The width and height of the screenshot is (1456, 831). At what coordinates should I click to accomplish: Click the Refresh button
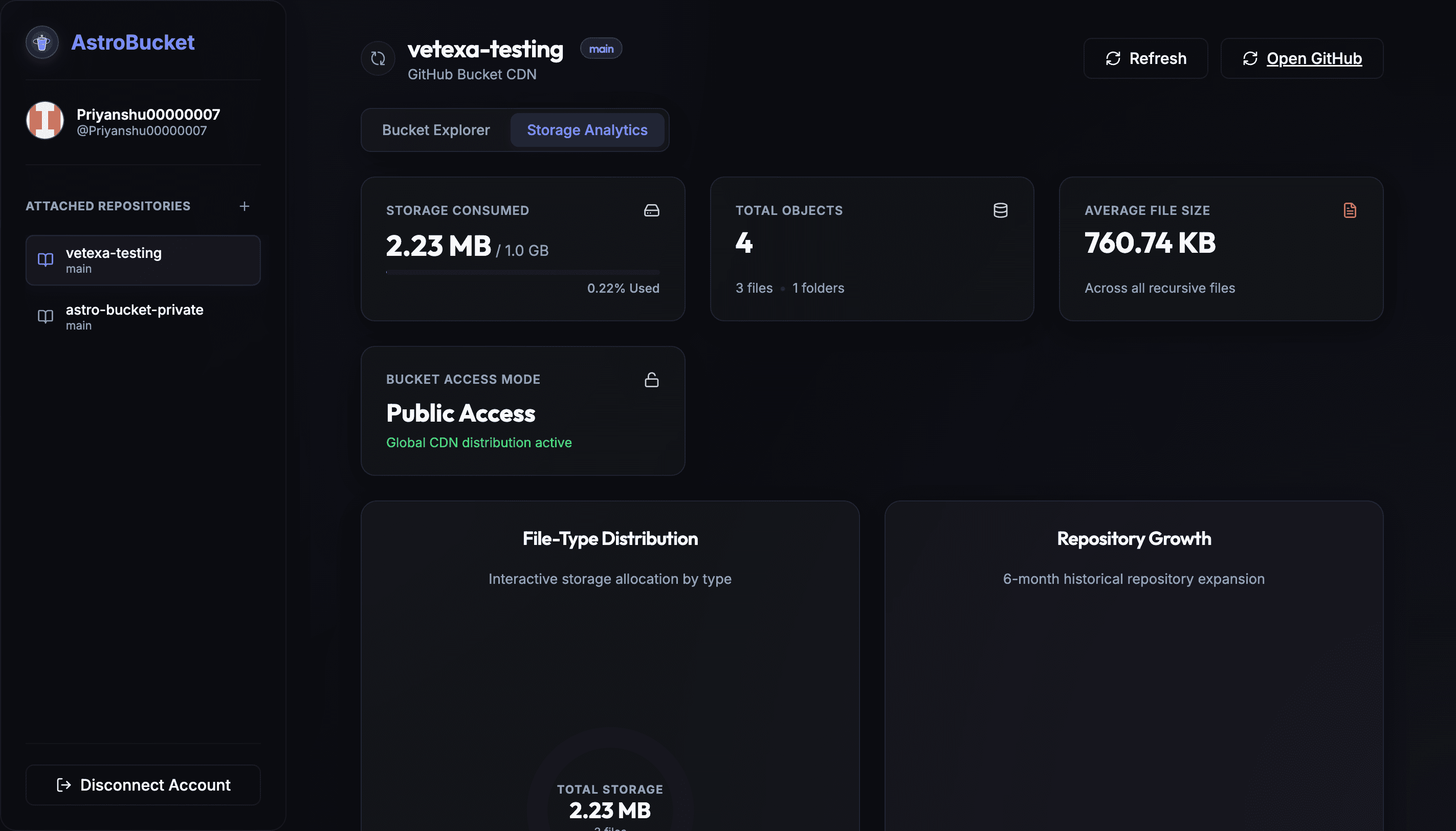click(x=1145, y=58)
